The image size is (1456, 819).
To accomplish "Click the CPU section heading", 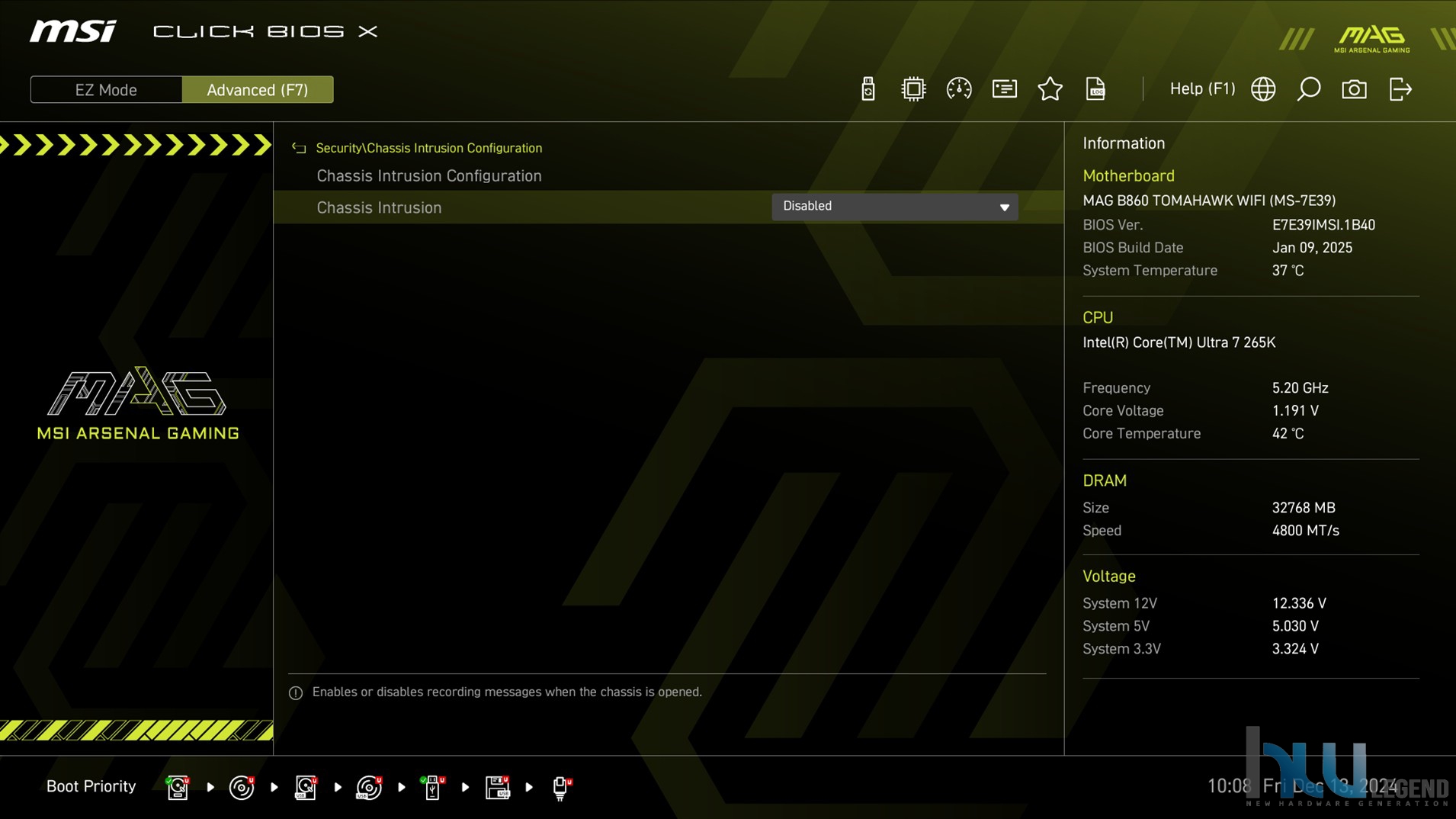I will [x=1098, y=318].
